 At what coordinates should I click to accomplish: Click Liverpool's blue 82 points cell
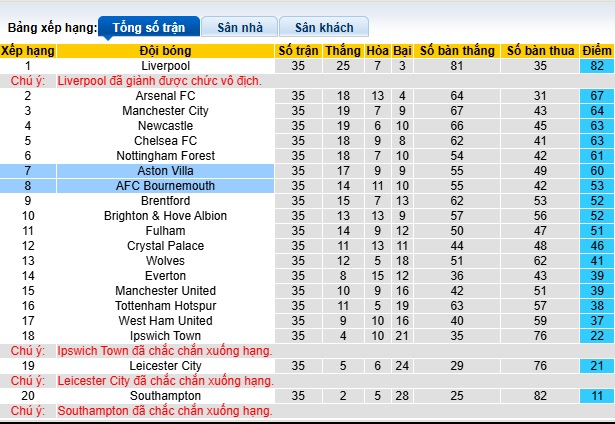click(597, 65)
